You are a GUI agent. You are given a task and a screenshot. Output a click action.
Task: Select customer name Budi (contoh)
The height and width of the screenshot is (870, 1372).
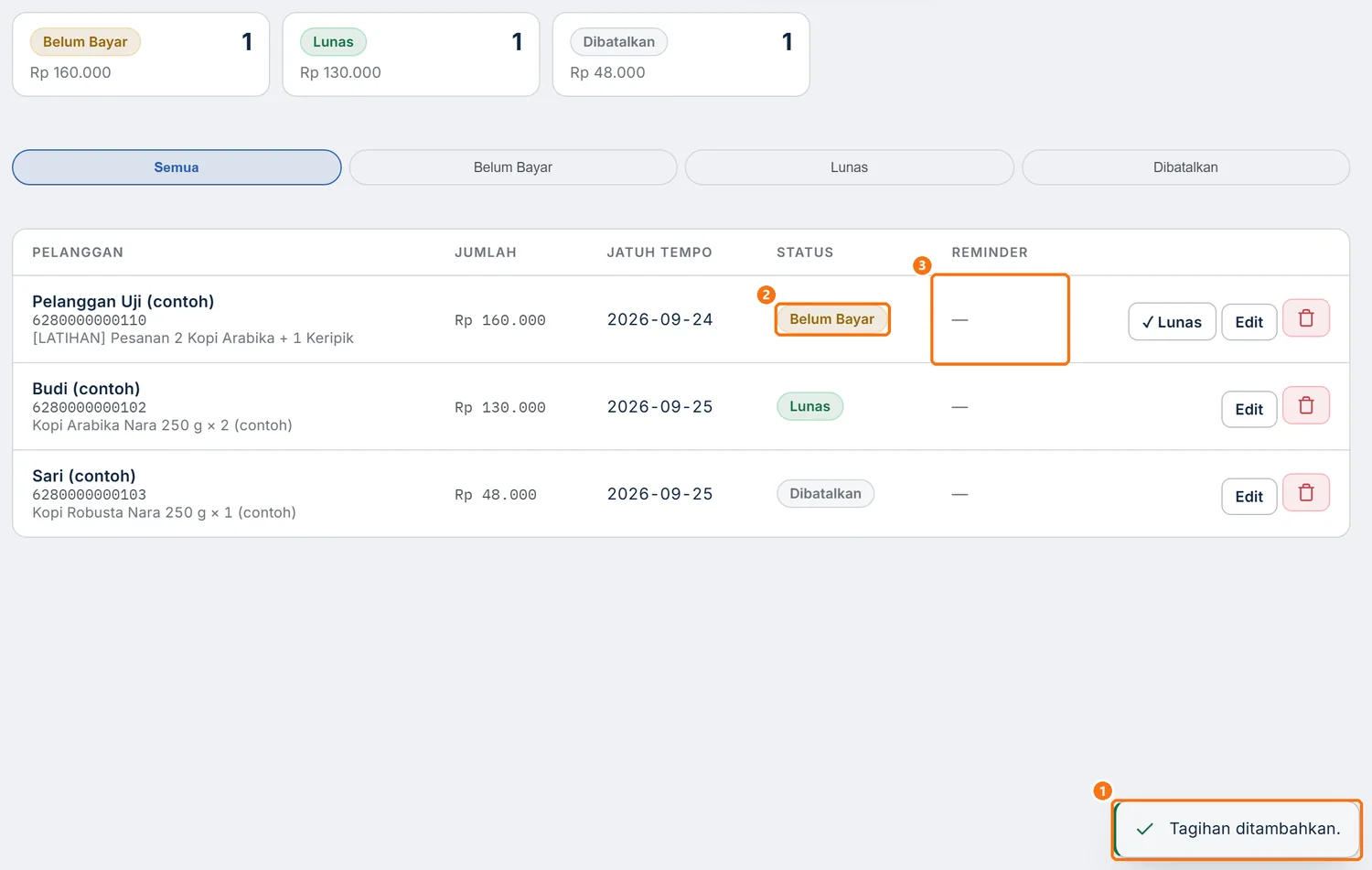86,388
